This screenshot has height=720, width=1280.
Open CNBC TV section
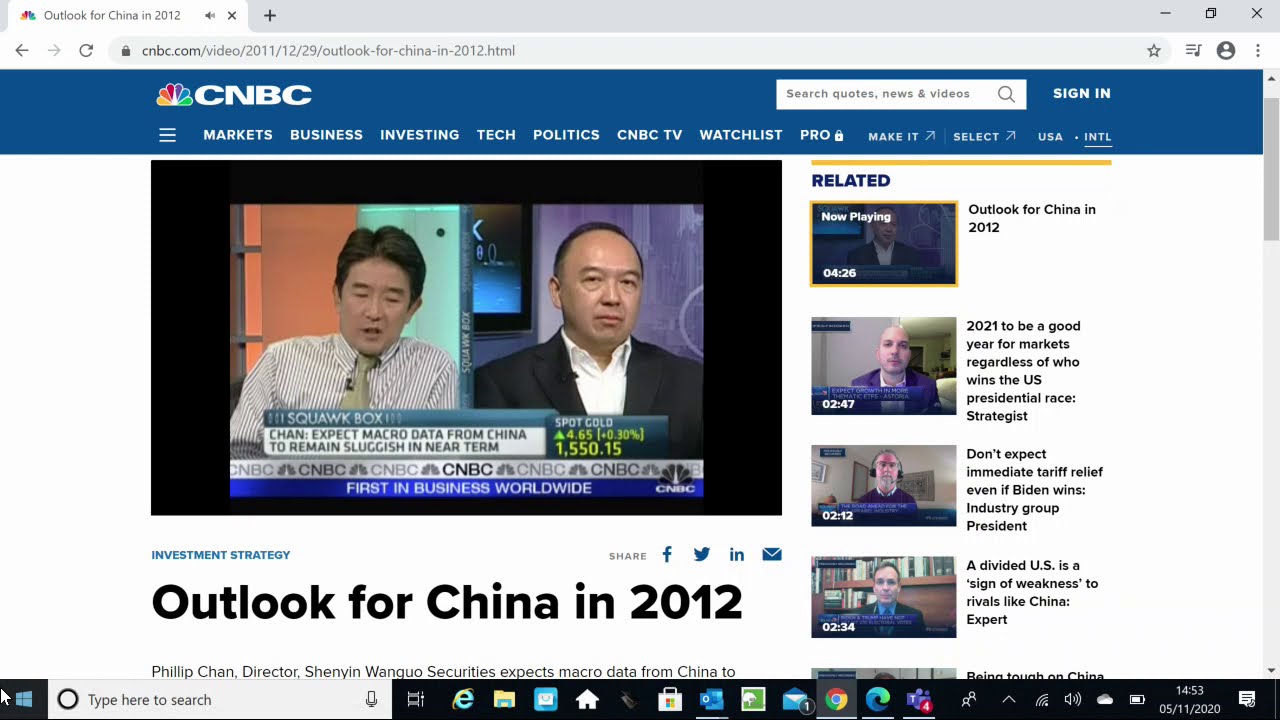pyautogui.click(x=649, y=135)
